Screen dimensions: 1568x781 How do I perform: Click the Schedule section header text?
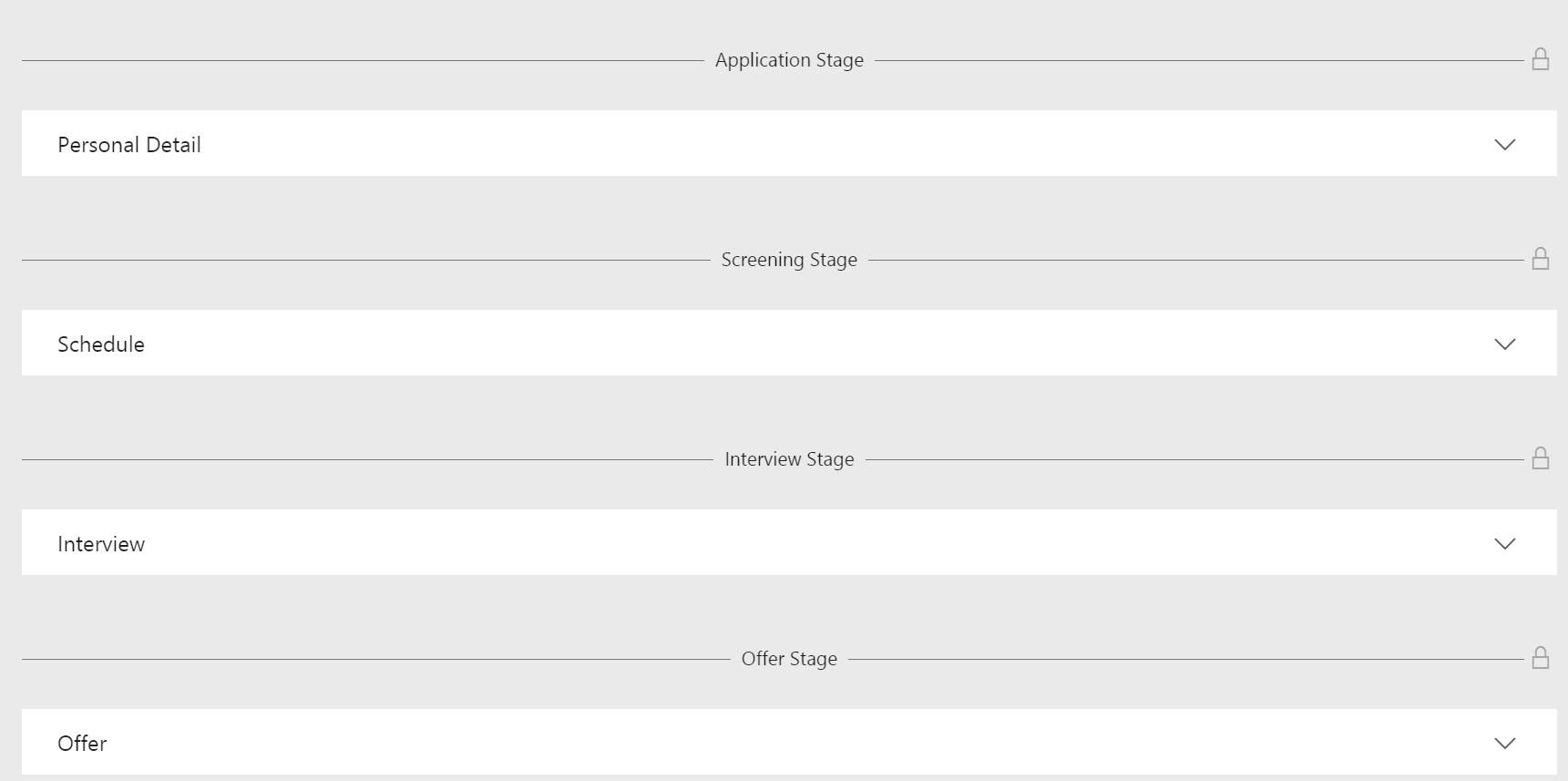point(101,344)
